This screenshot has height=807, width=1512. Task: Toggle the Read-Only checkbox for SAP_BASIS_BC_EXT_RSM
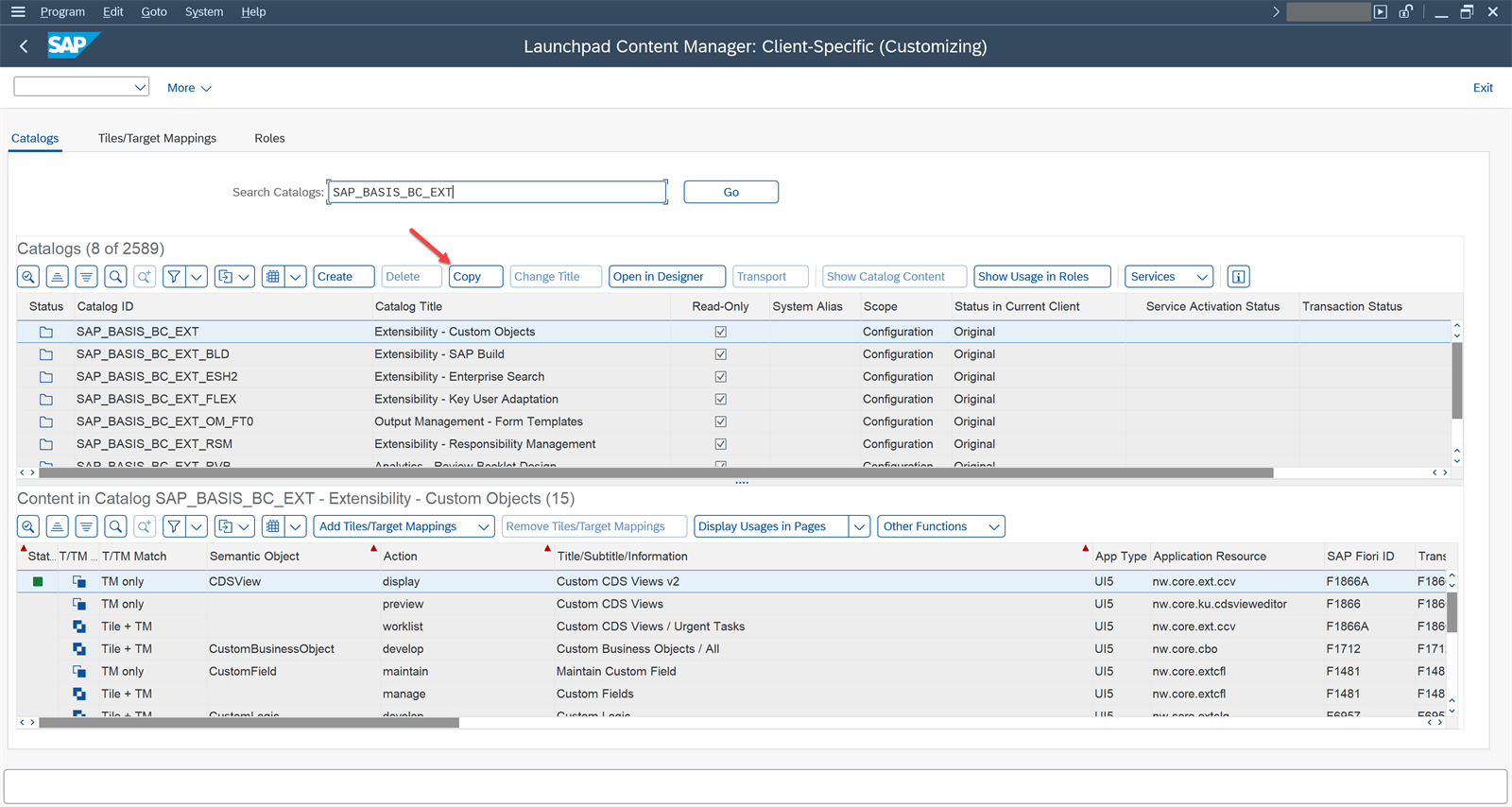721,444
